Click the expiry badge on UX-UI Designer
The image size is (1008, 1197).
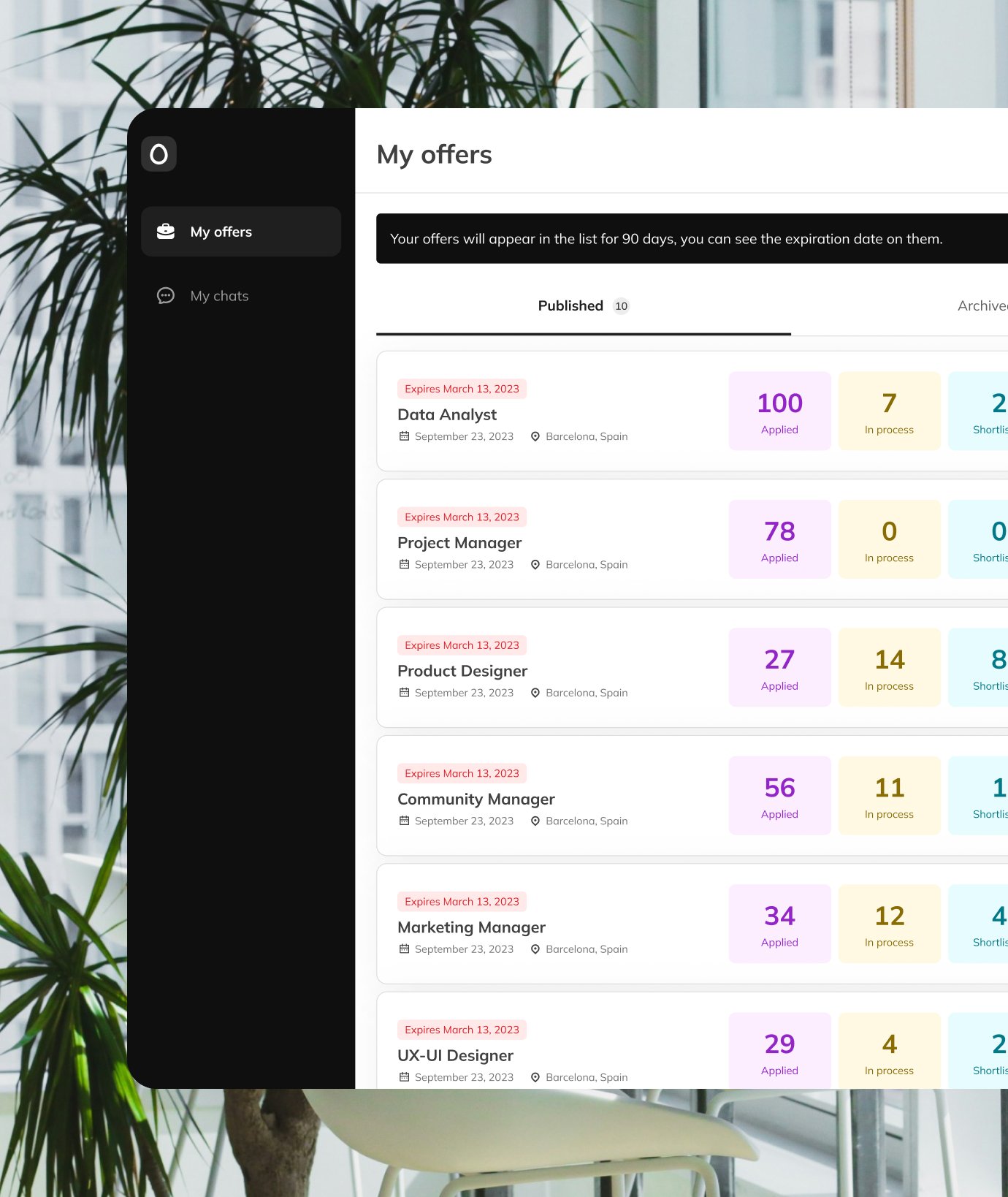pyautogui.click(x=462, y=1030)
